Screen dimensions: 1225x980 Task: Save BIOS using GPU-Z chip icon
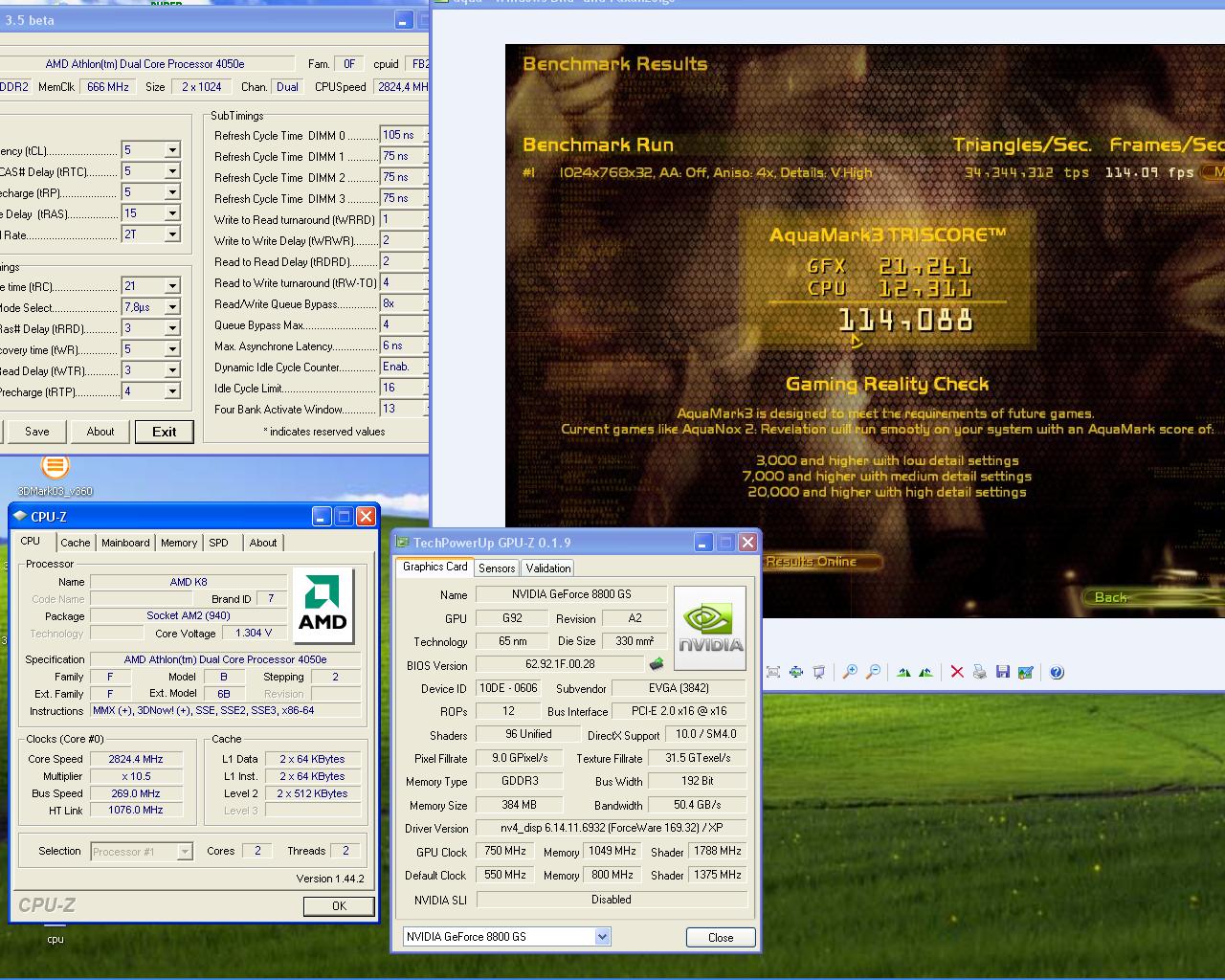[657, 663]
